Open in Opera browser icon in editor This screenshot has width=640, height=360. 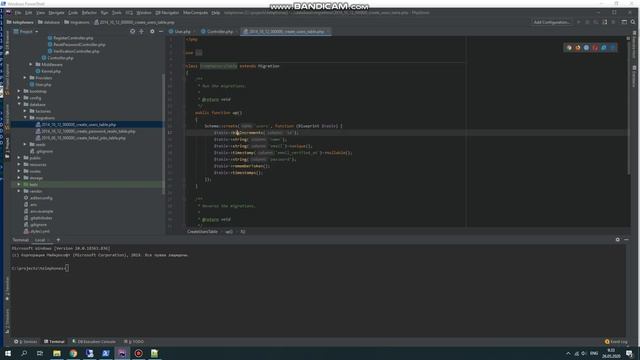[595, 48]
